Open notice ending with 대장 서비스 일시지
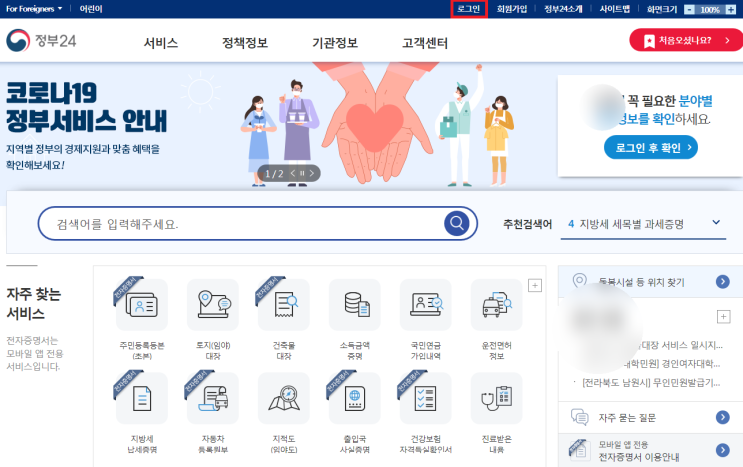The image size is (743, 467). click(681, 345)
